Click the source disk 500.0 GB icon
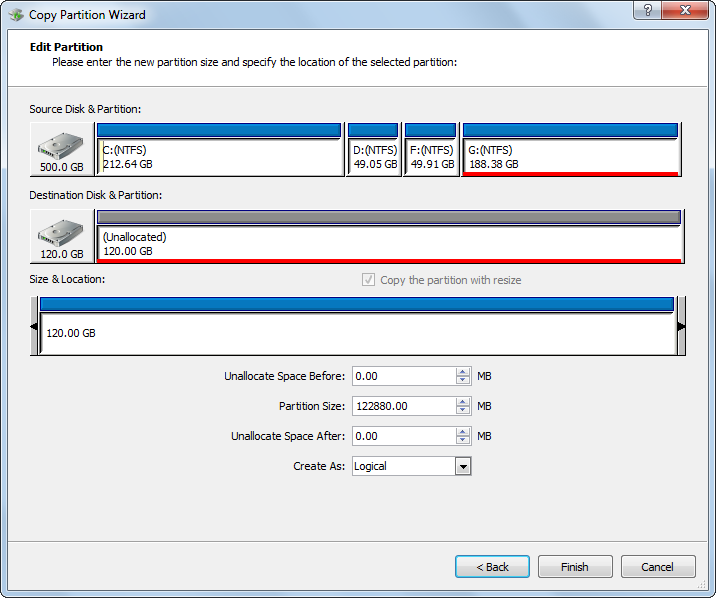 coord(61,149)
